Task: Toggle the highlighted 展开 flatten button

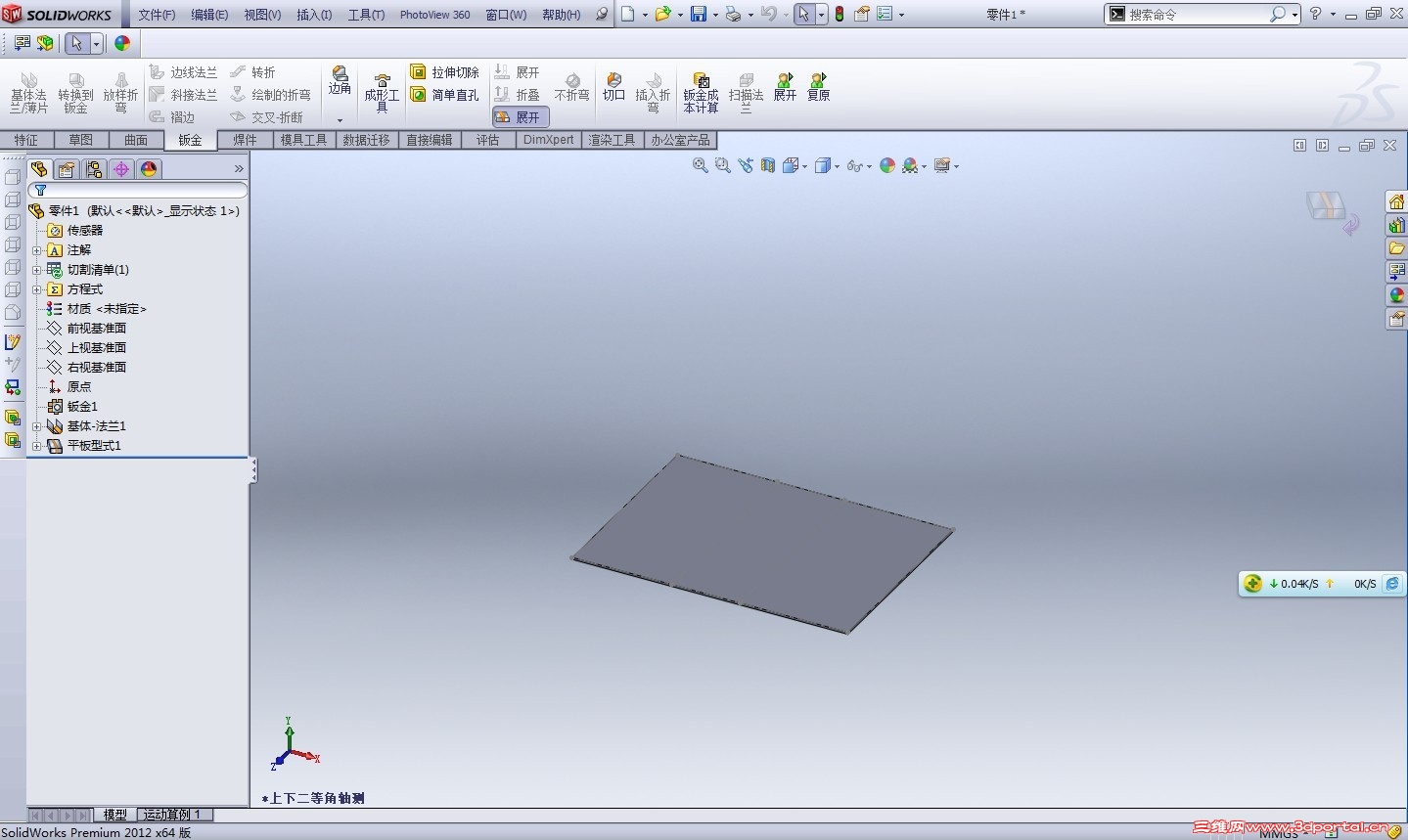Action: (521, 117)
